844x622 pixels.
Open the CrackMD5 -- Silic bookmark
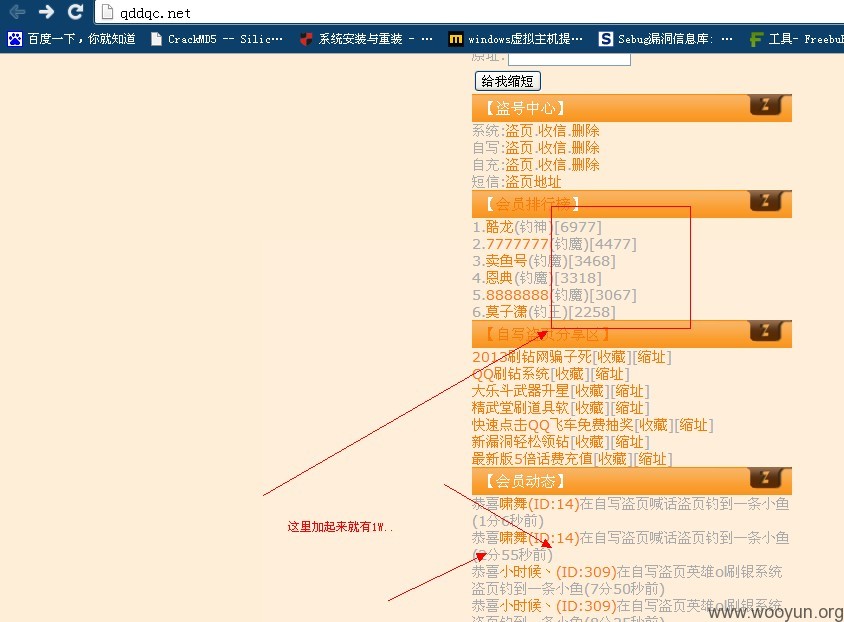click(x=216, y=39)
